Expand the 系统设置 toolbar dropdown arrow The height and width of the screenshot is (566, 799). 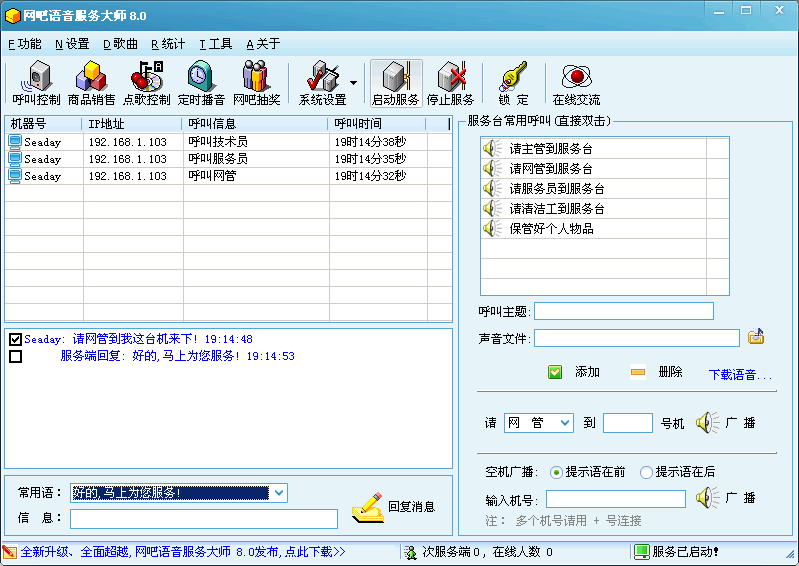click(x=353, y=83)
